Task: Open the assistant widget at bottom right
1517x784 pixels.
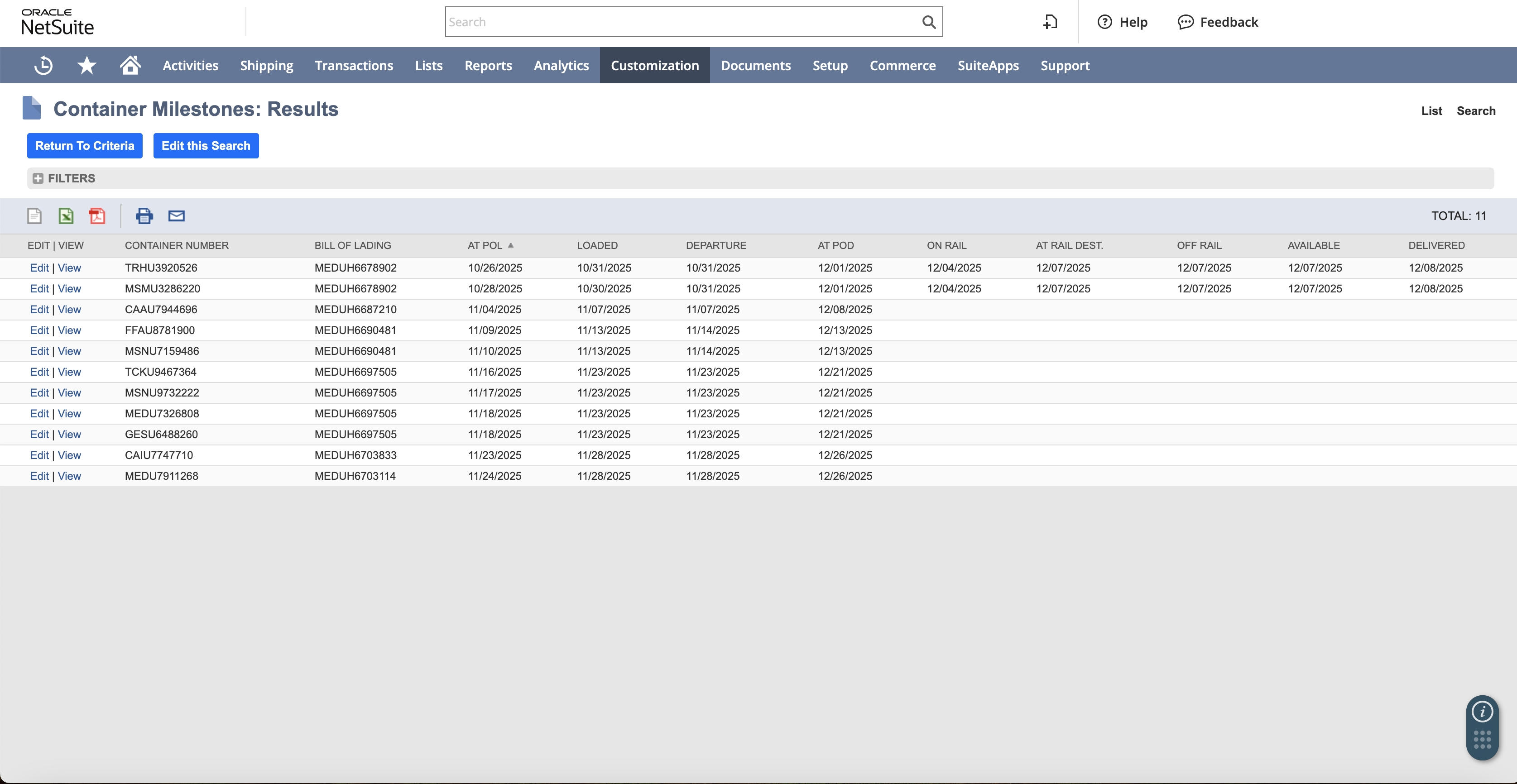Action: [x=1482, y=728]
